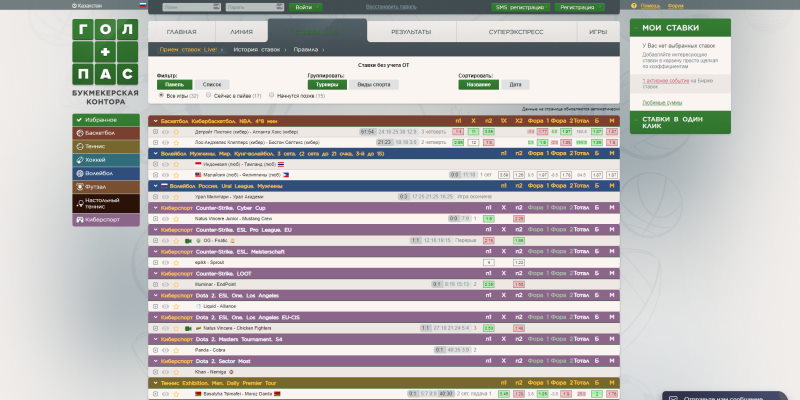
Task: Open the РЕЗУЛЬТАТЫ tab
Action: 411,32
